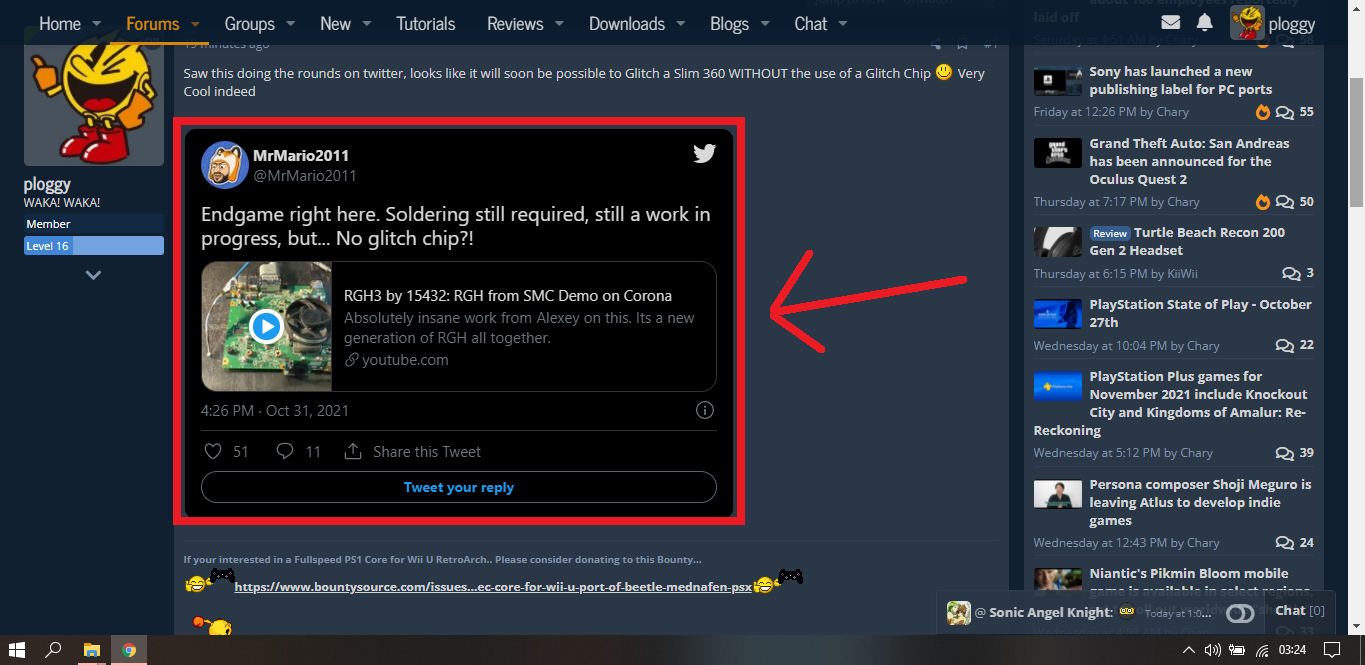Click the Member badge under ploggy
This screenshot has width=1365, height=665.
94,224
